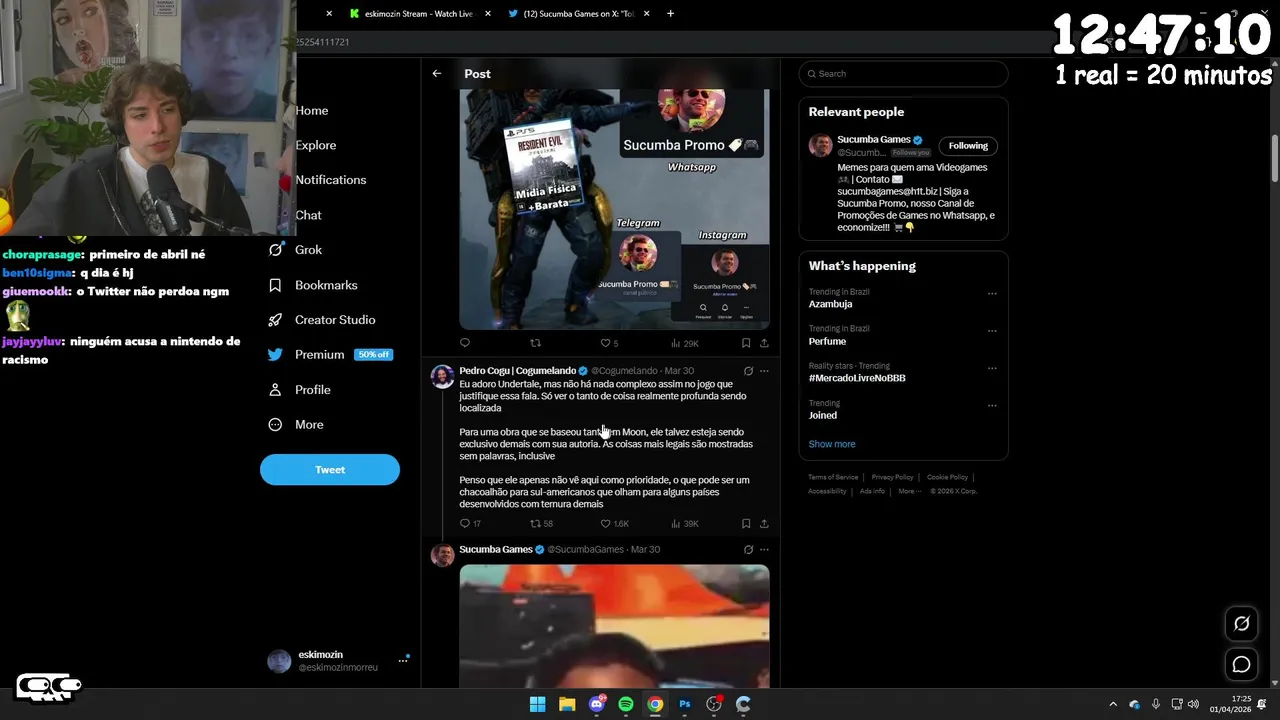Bookmark the Sucumba Promo image post
This screenshot has width=1280, height=720.
click(746, 343)
